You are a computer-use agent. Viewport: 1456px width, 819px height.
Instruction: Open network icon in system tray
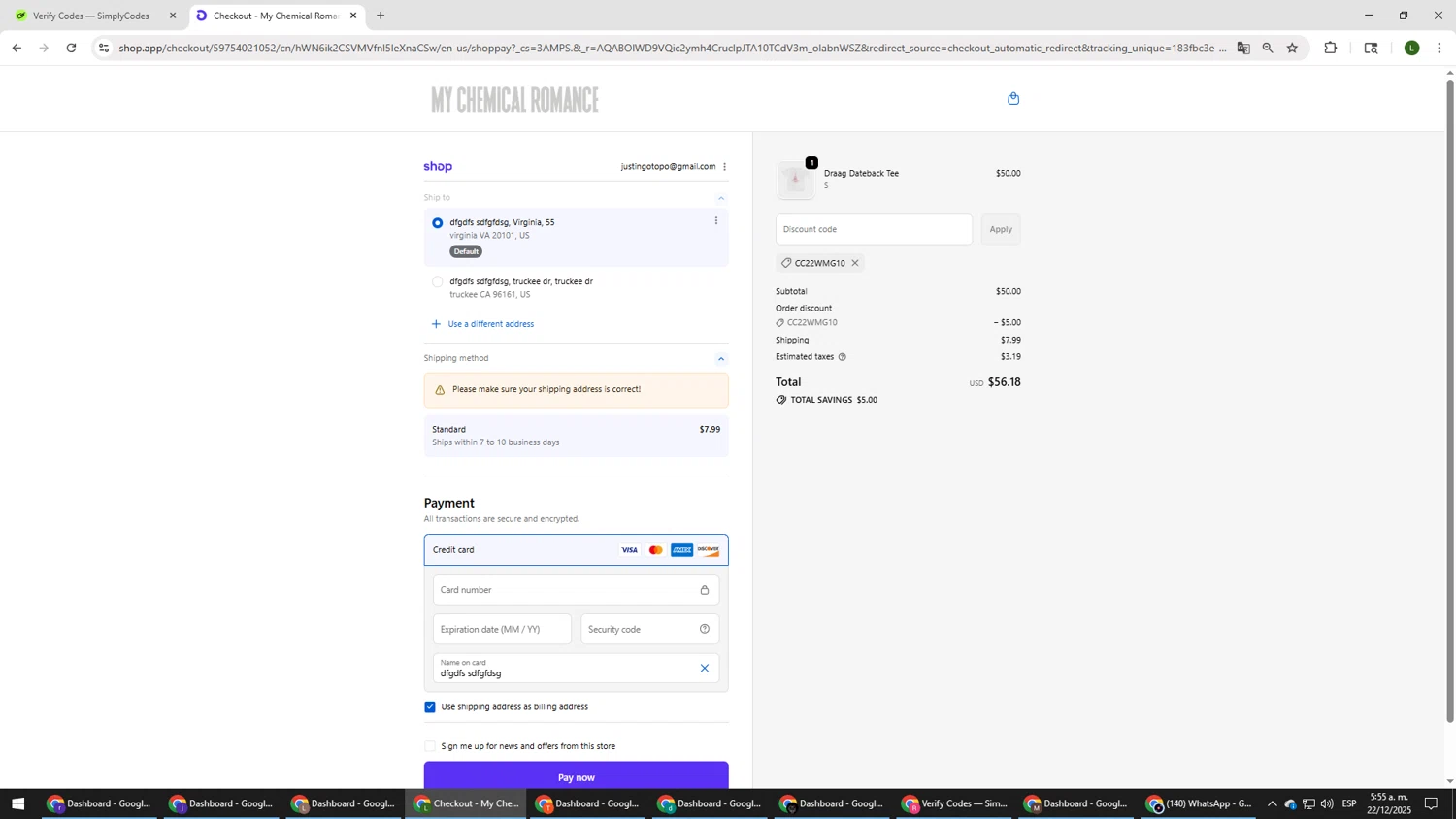point(1308,803)
